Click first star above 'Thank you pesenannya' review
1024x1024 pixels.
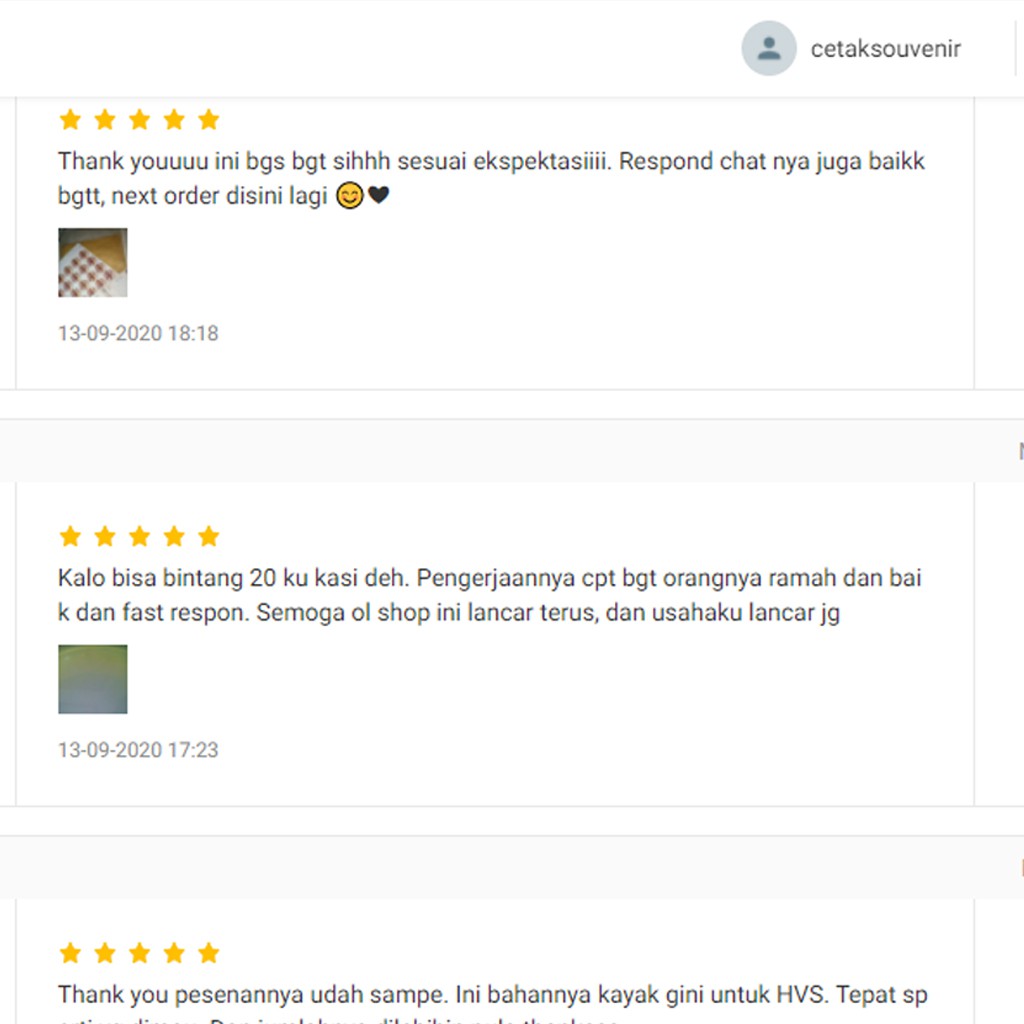[70, 953]
